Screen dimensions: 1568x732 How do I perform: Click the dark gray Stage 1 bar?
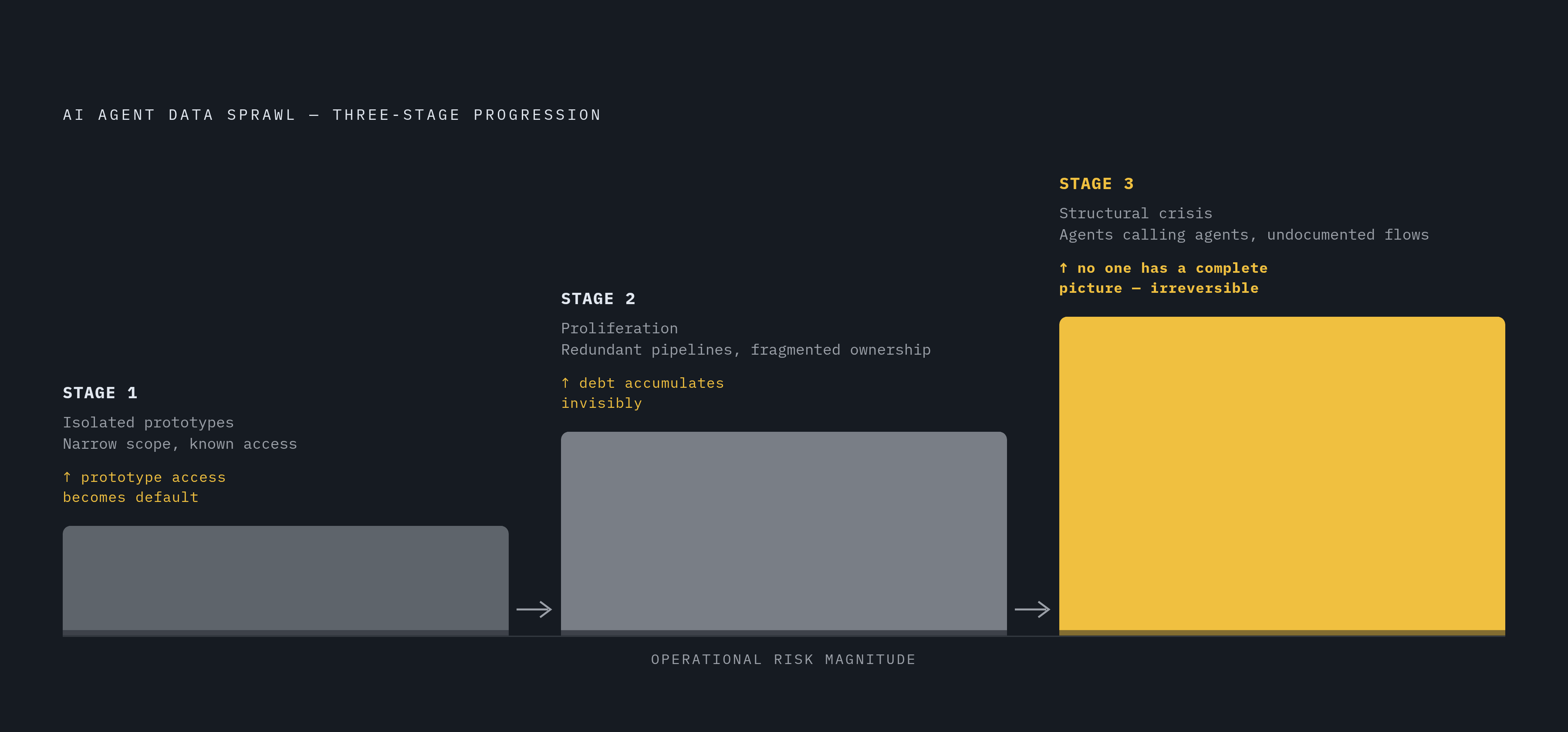point(285,581)
